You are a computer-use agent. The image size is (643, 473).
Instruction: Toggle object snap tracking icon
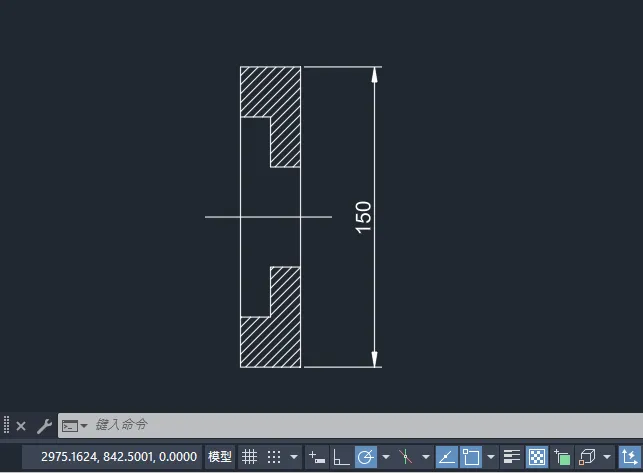(x=447, y=457)
